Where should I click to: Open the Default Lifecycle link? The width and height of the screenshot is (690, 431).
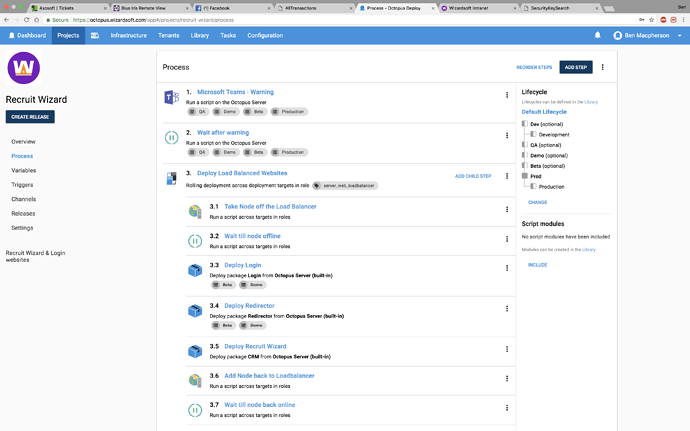(x=544, y=112)
